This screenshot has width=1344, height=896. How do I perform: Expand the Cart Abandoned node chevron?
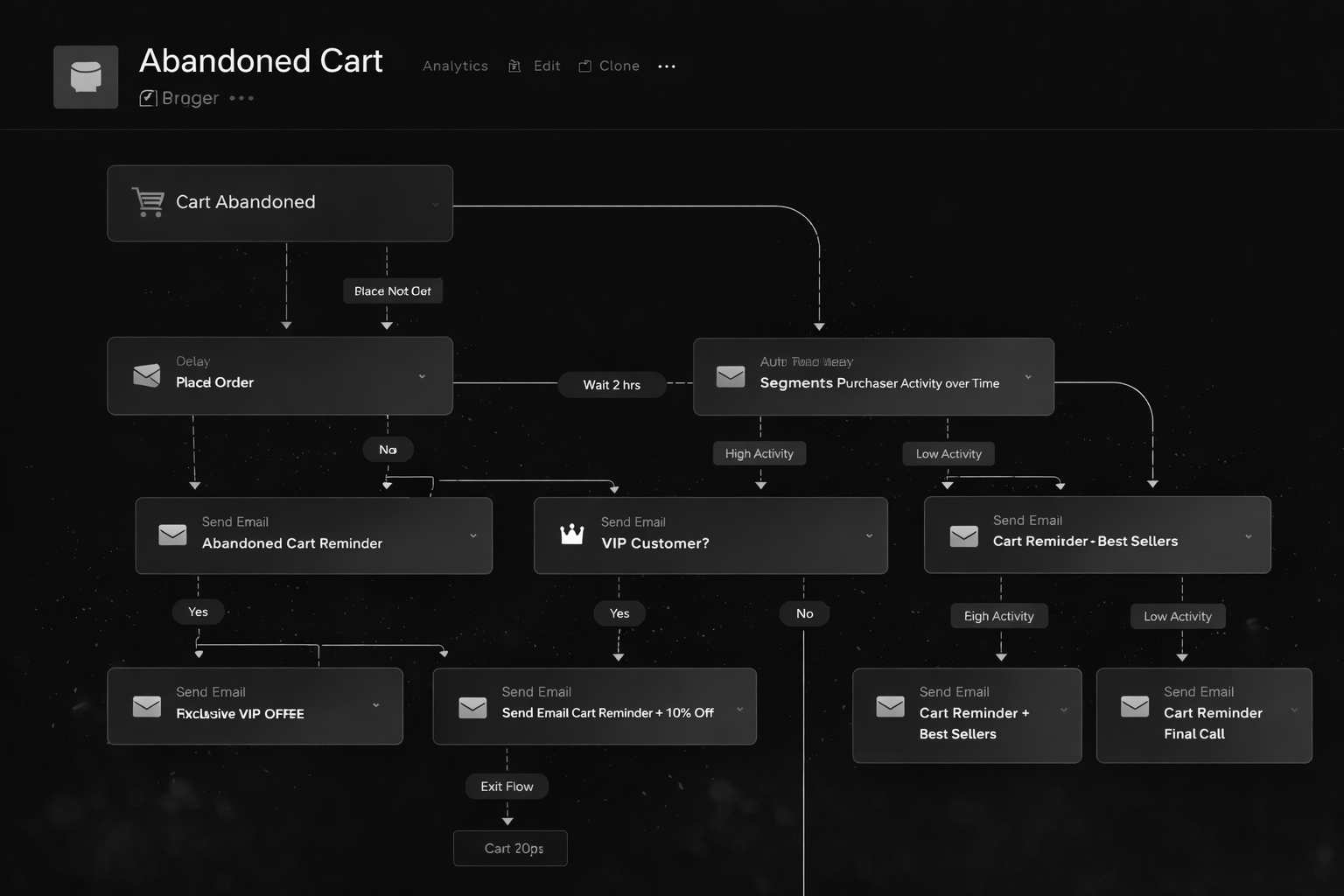point(435,204)
